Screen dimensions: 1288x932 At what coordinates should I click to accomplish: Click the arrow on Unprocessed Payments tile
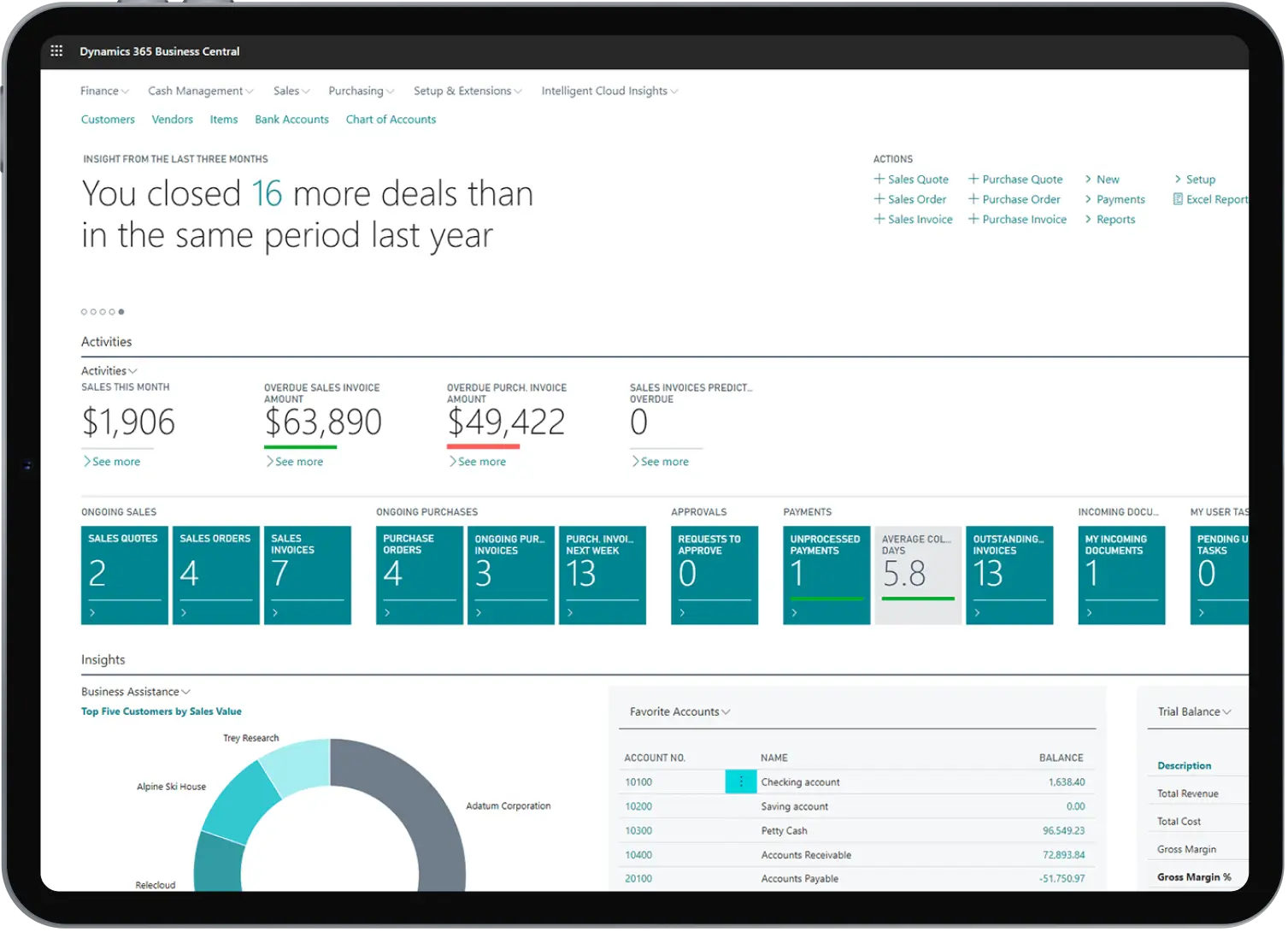[794, 613]
